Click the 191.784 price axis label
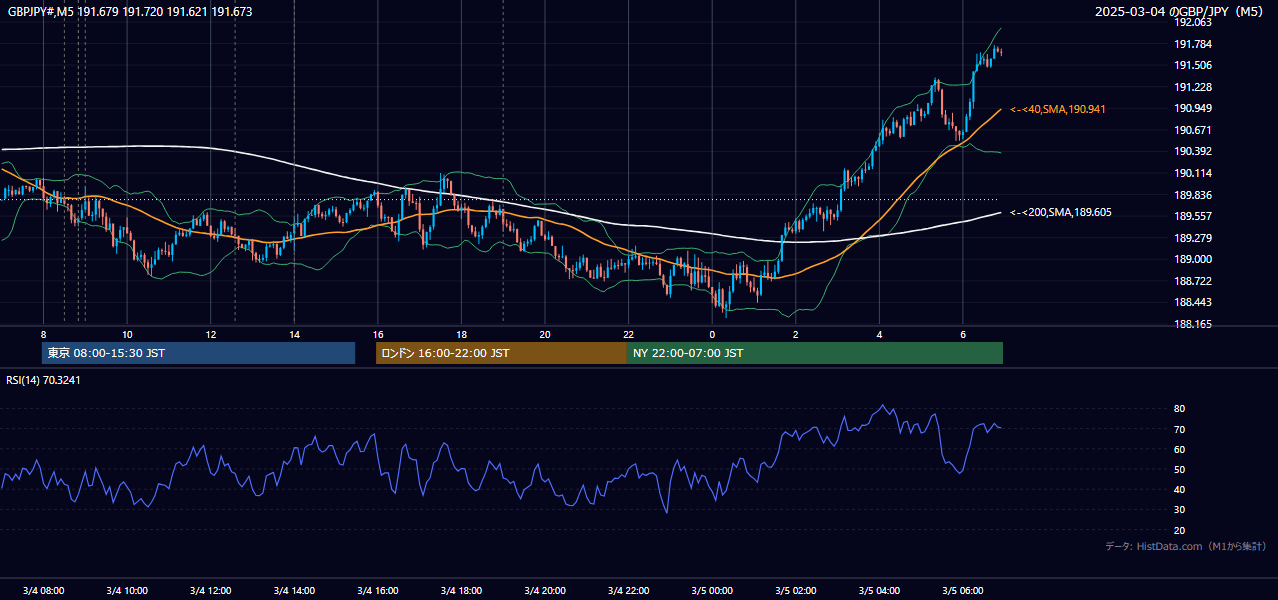The height and width of the screenshot is (600, 1278). coord(1193,44)
